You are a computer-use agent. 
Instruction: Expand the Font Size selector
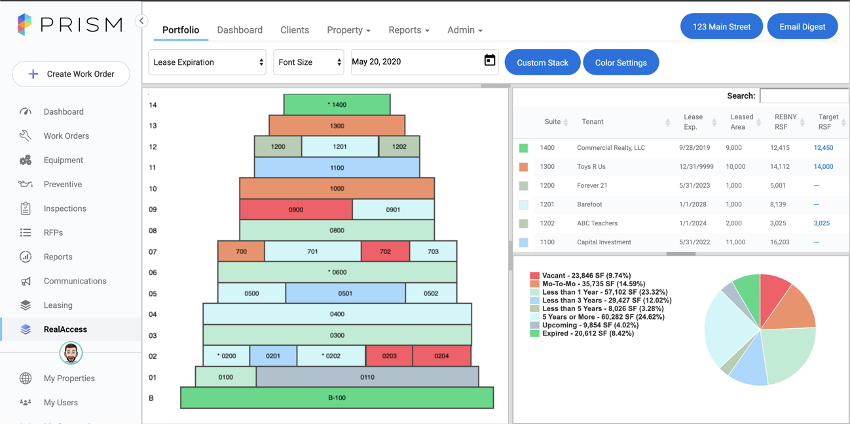tap(308, 62)
